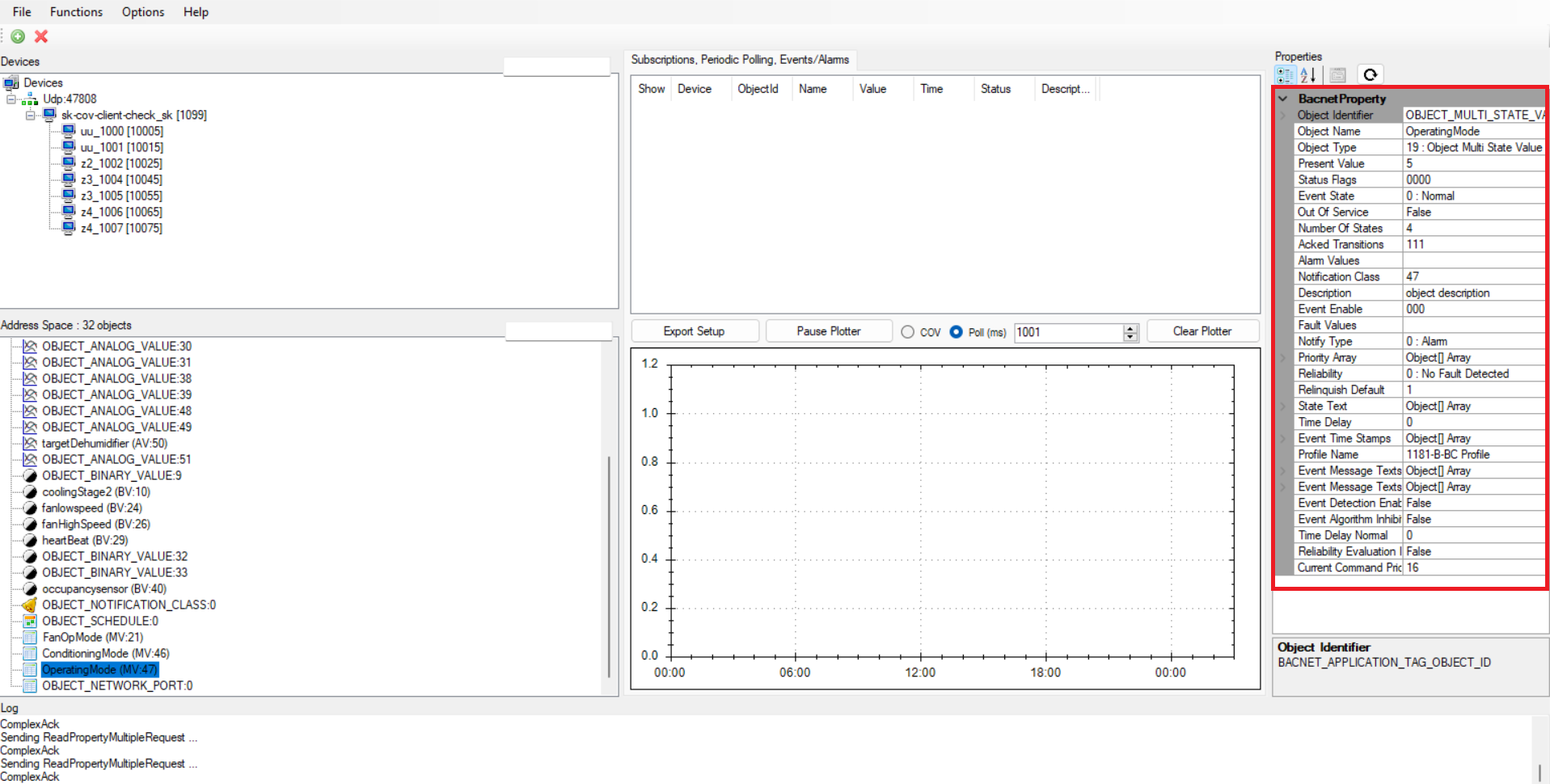Screen dimensions: 1550x784
Task: Click the Address Space filter box
Action: (559, 331)
